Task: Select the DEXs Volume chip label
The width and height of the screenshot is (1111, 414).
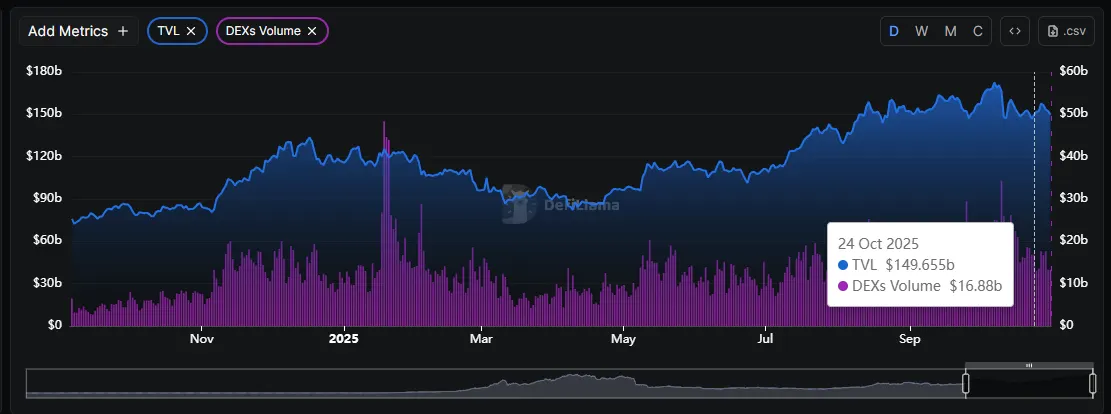Action: 263,32
